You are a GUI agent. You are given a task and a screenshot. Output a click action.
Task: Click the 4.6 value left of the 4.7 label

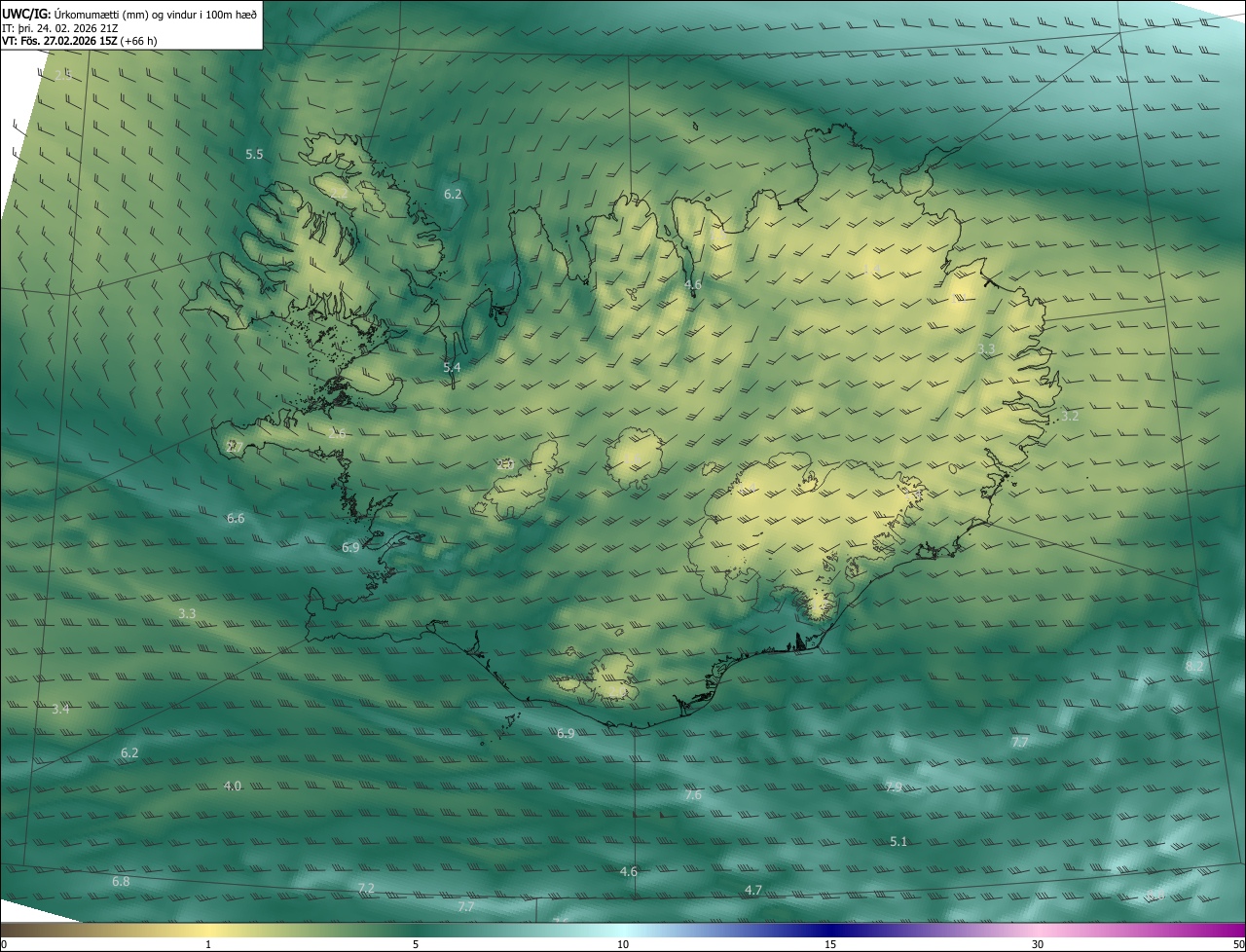[629, 871]
